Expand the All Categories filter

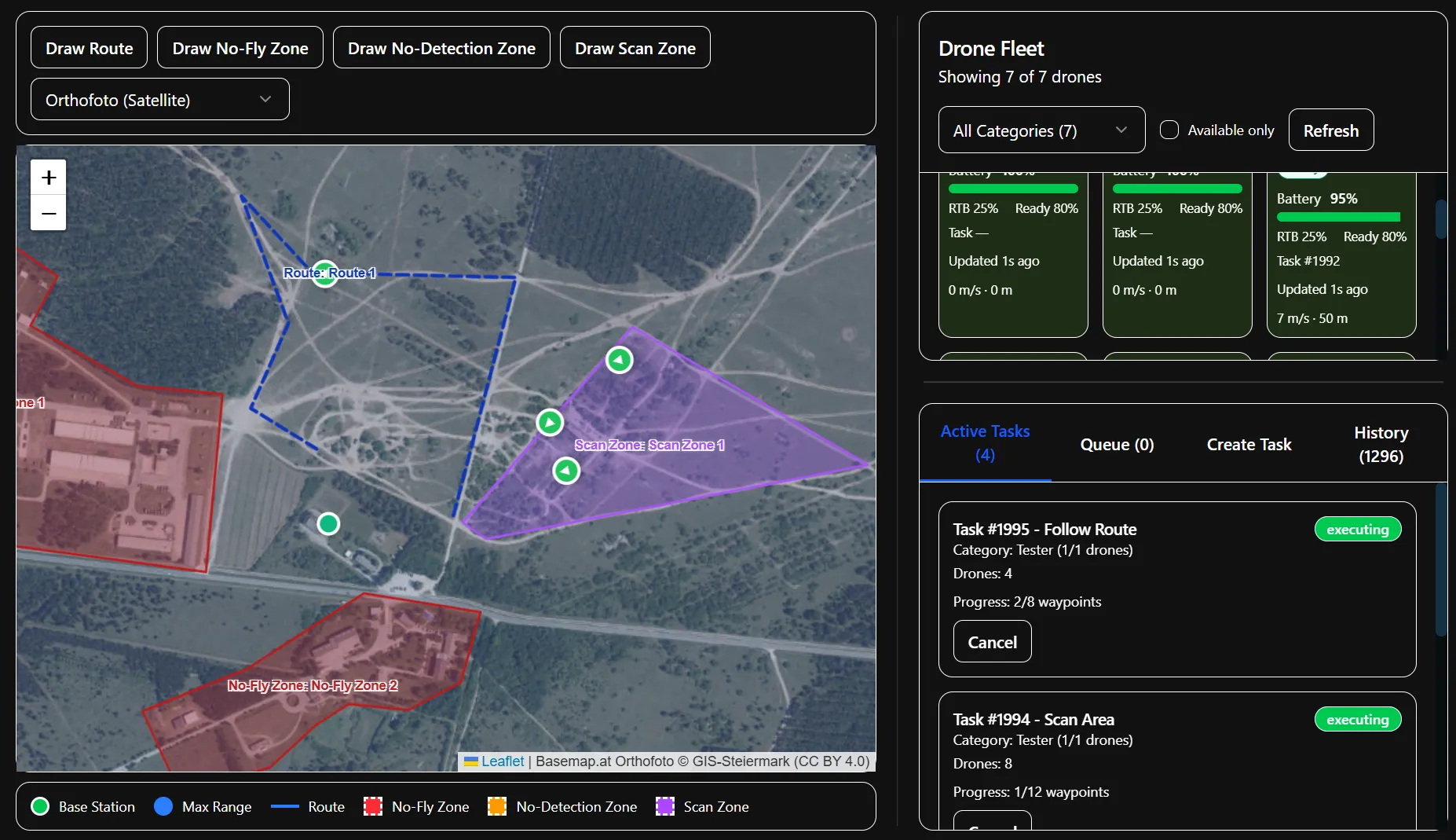(x=1041, y=130)
